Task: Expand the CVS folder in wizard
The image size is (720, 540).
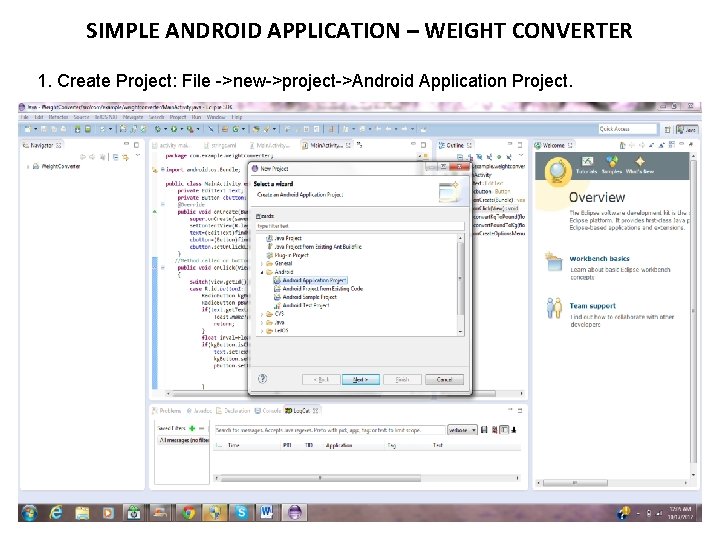Action: pyautogui.click(x=262, y=314)
